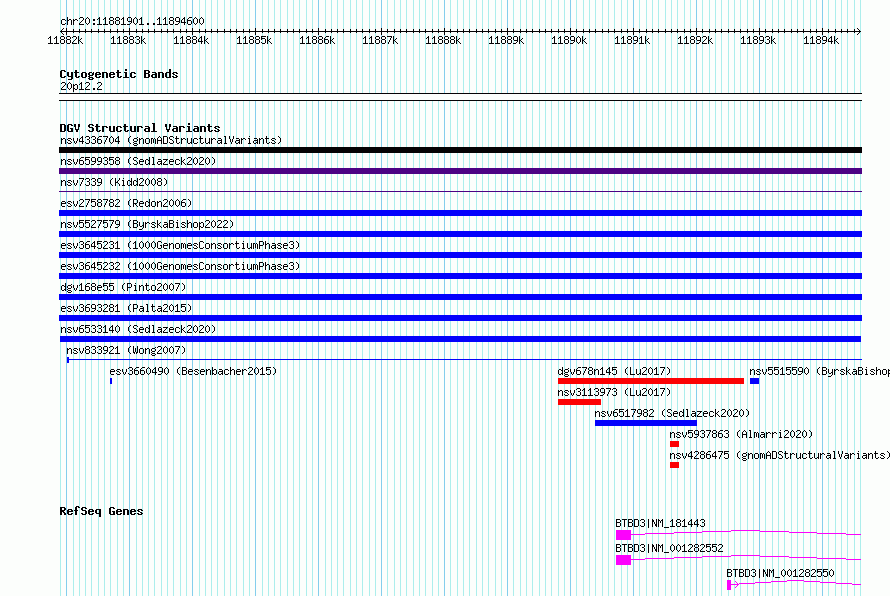Click the 11888k position on ruler
This screenshot has width=890, height=596.
[x=443, y=40]
